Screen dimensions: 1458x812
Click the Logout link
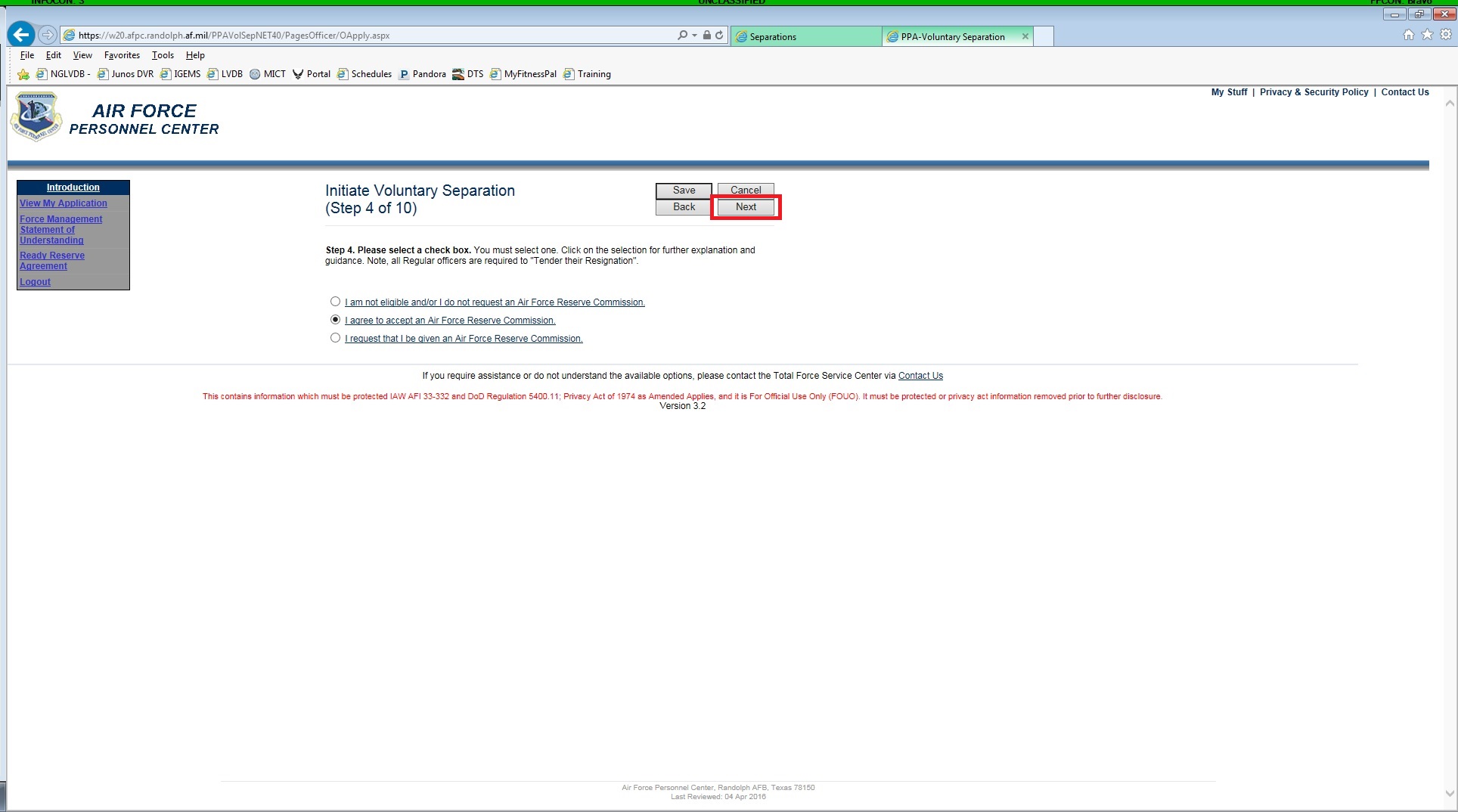coord(35,282)
